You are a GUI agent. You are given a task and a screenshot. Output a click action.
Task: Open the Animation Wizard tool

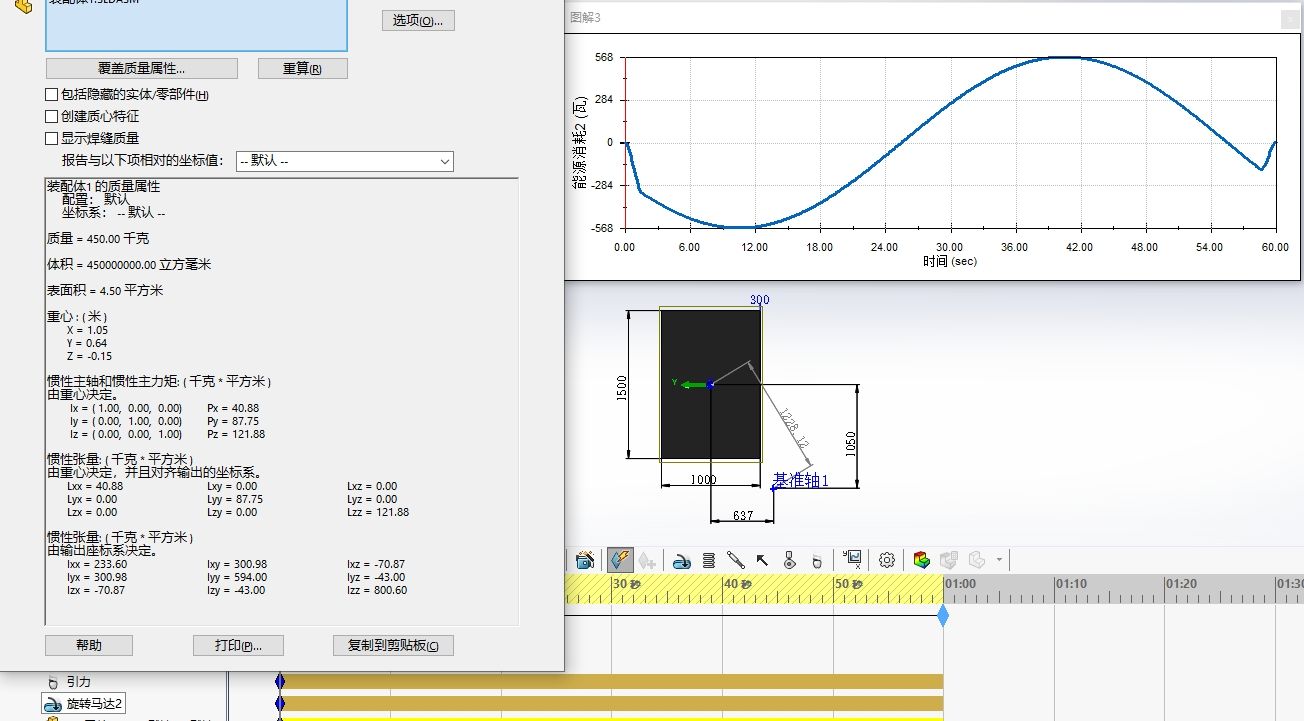pyautogui.click(x=585, y=560)
